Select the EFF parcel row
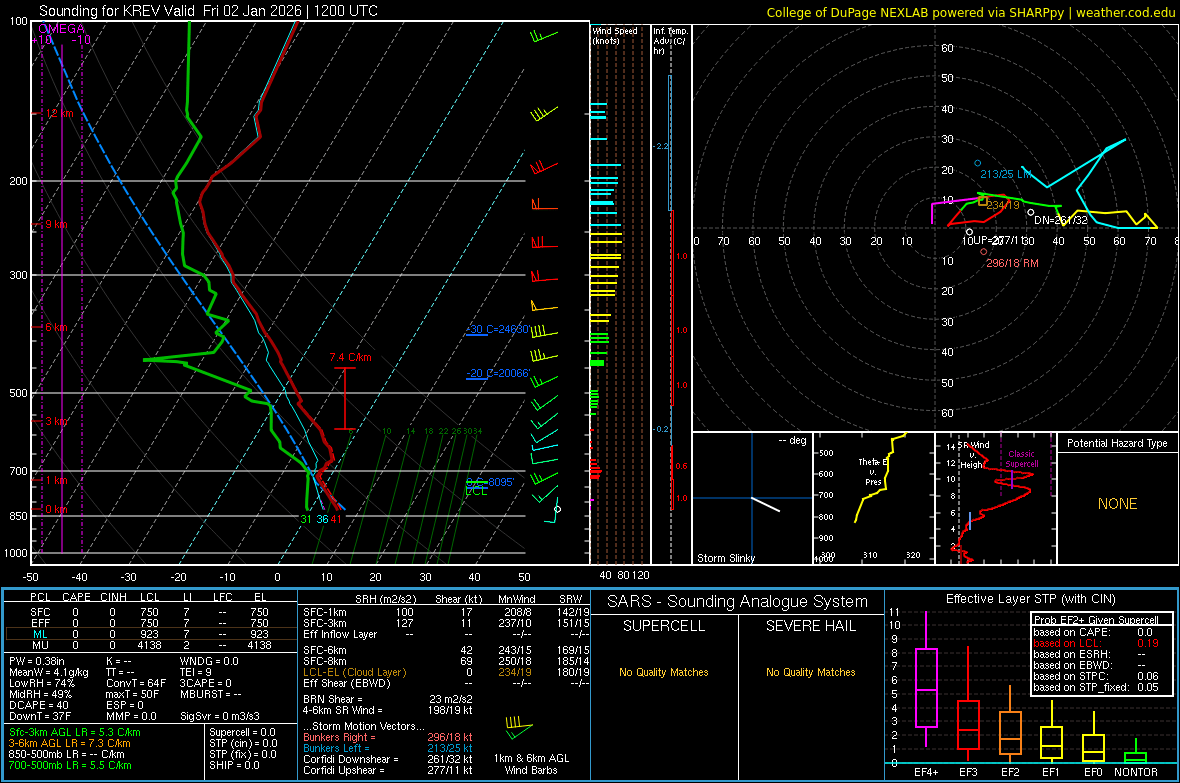This screenshot has height=783, width=1180. pyautogui.click(x=151, y=623)
